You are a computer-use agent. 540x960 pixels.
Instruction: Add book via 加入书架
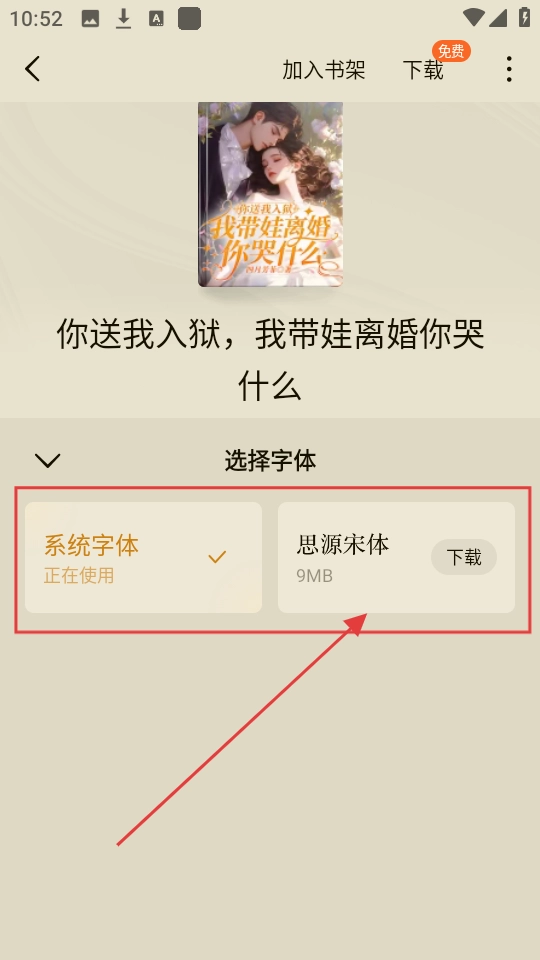[323, 70]
